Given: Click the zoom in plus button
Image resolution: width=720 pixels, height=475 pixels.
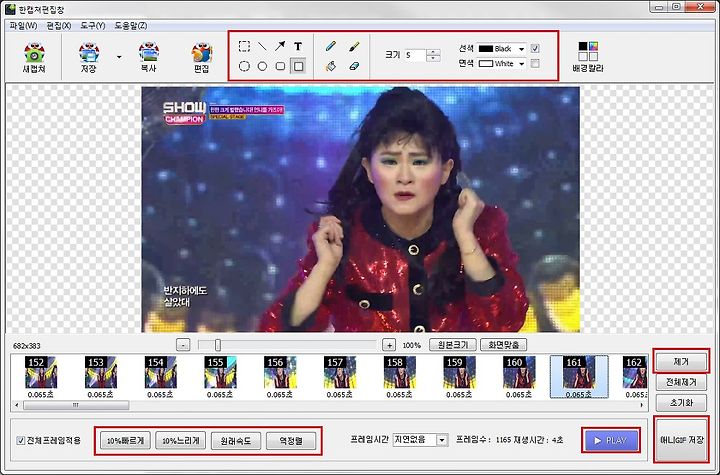Looking at the screenshot, I should point(389,345).
